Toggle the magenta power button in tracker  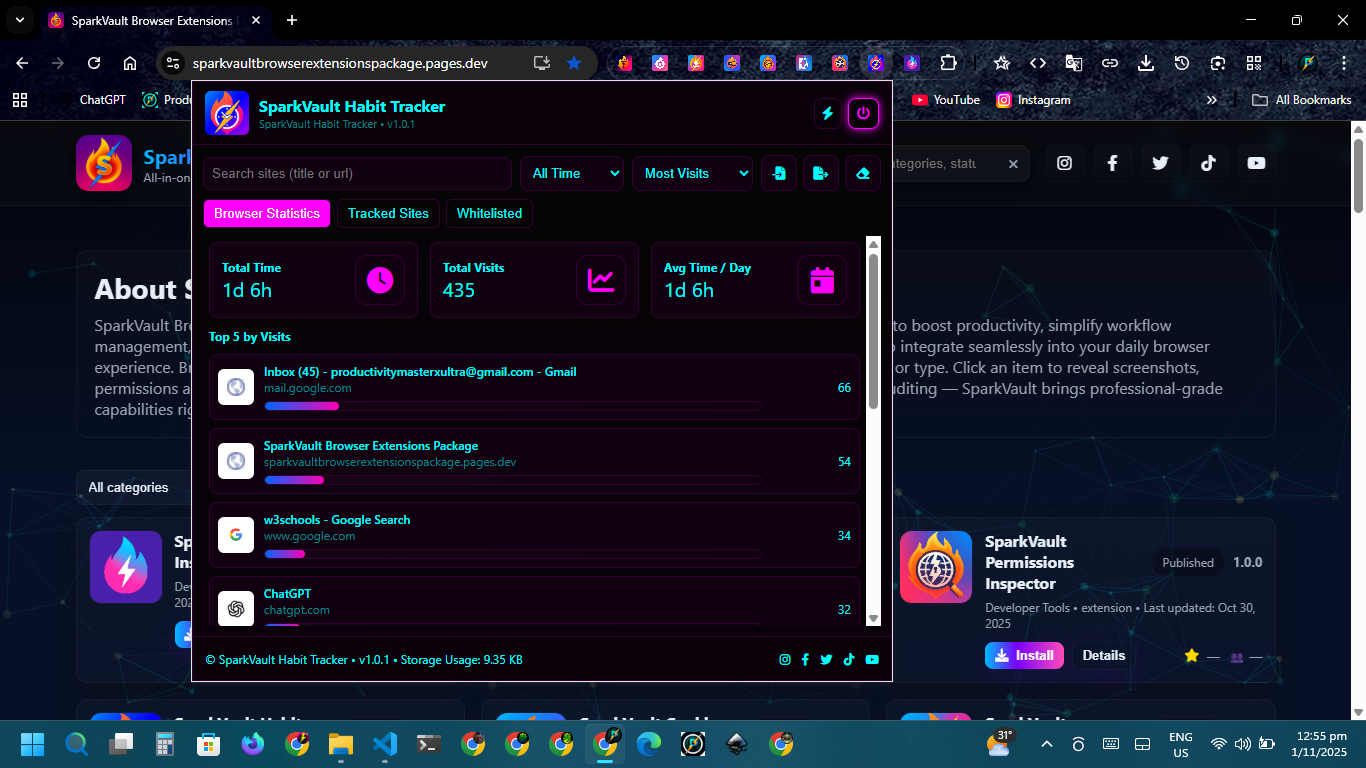pyautogui.click(x=864, y=114)
